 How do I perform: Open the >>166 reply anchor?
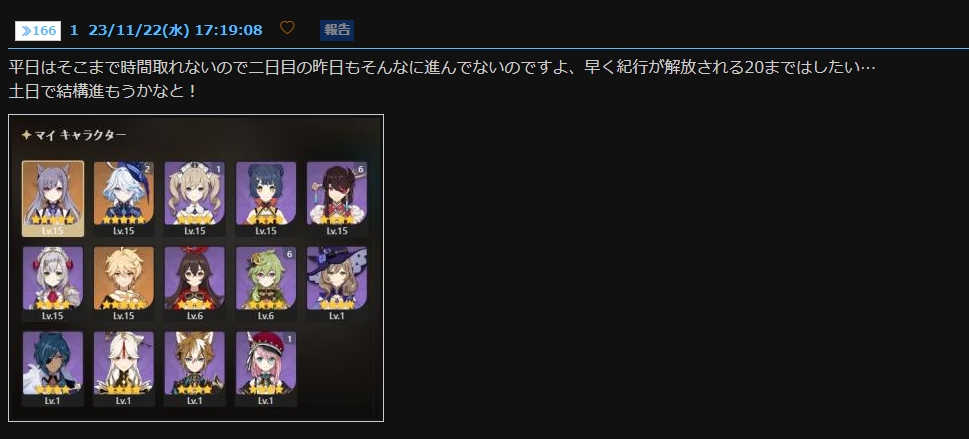click(x=38, y=30)
